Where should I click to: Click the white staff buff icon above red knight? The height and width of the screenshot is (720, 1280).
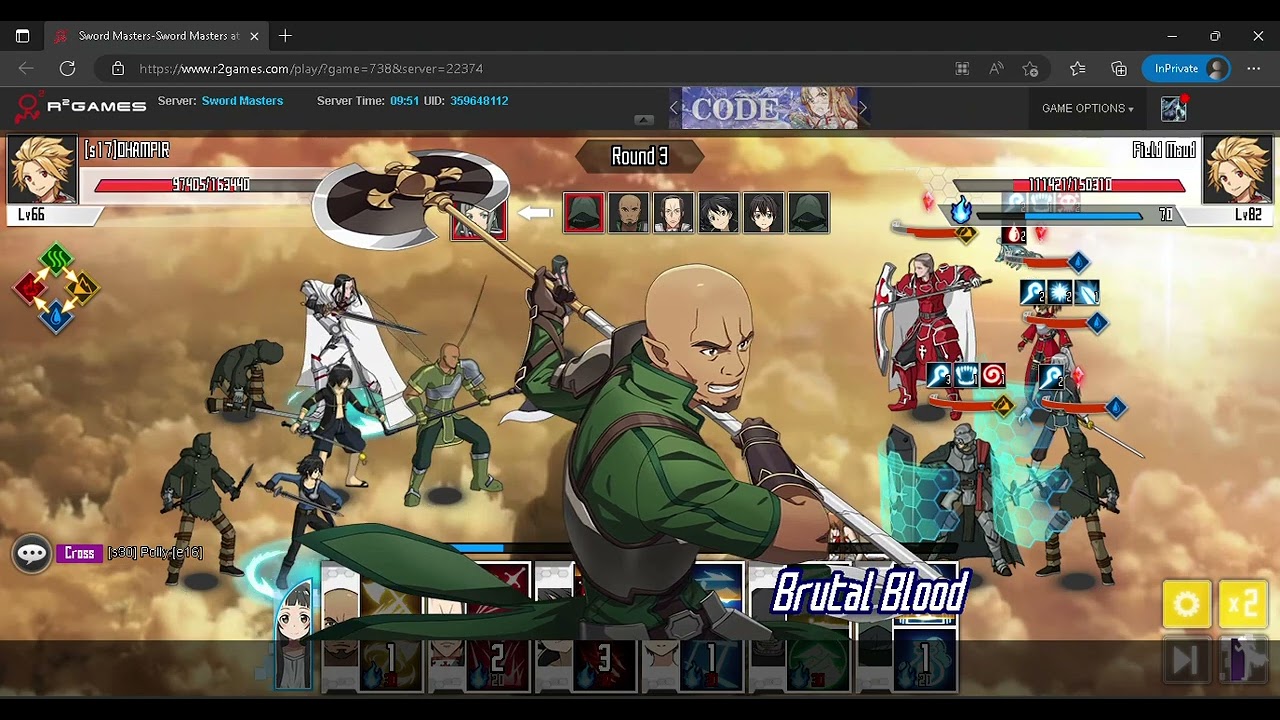pyautogui.click(x=939, y=376)
